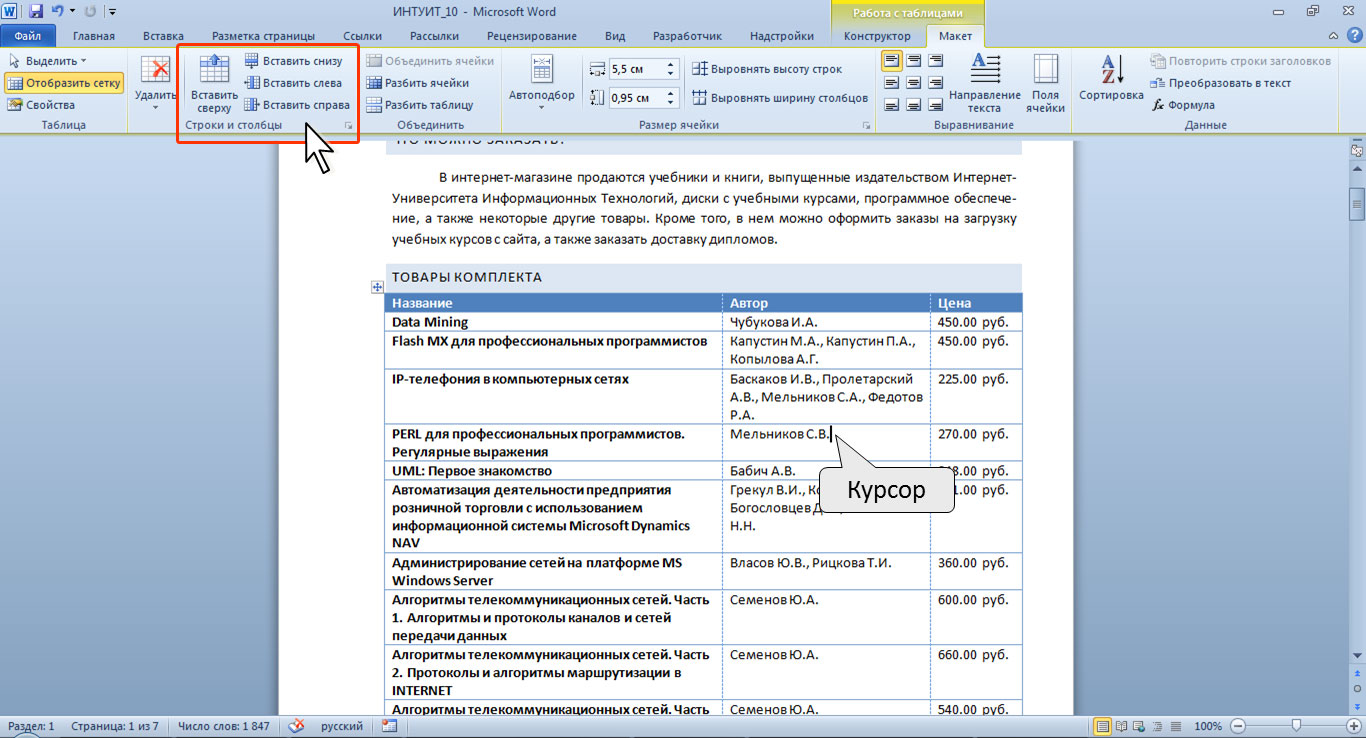
Task: Select align center cell alignment
Action: (913, 82)
